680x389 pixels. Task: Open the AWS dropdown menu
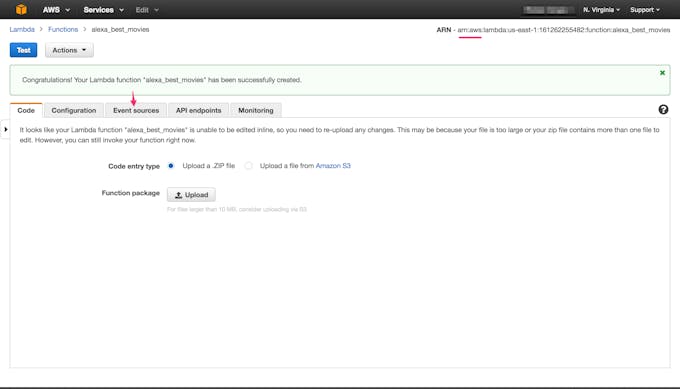(x=56, y=10)
